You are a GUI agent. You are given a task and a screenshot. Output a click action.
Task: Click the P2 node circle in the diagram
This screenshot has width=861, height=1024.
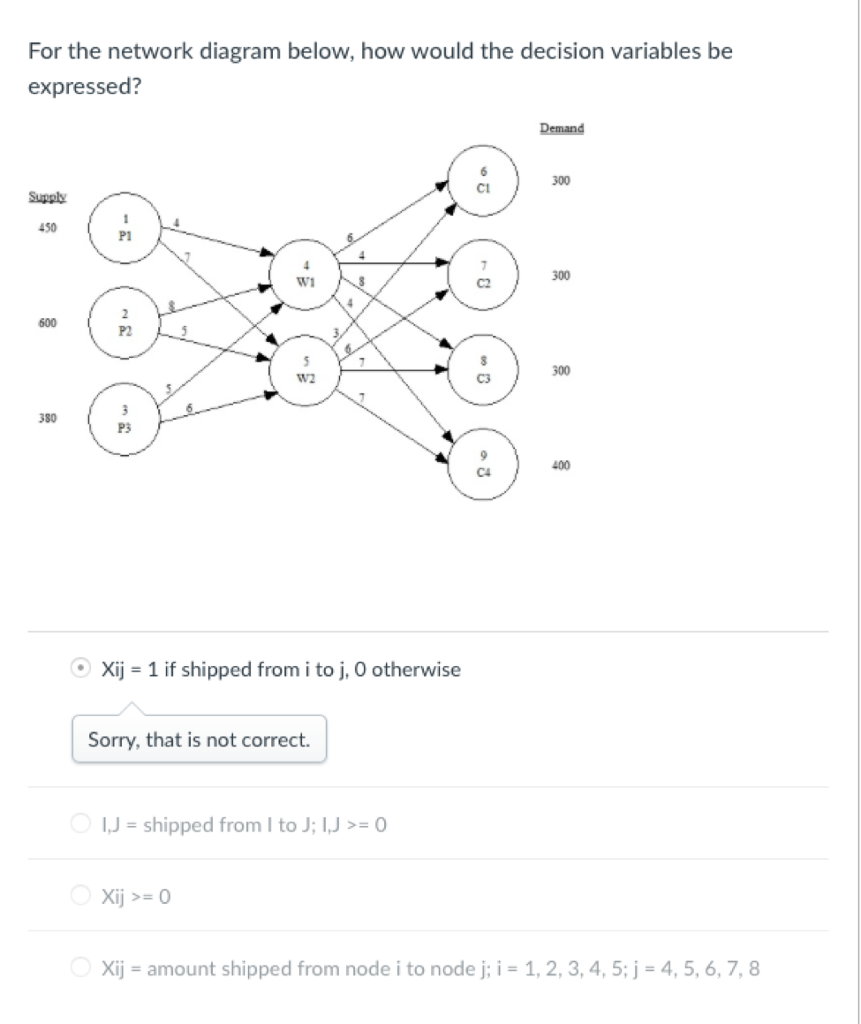coord(125,323)
